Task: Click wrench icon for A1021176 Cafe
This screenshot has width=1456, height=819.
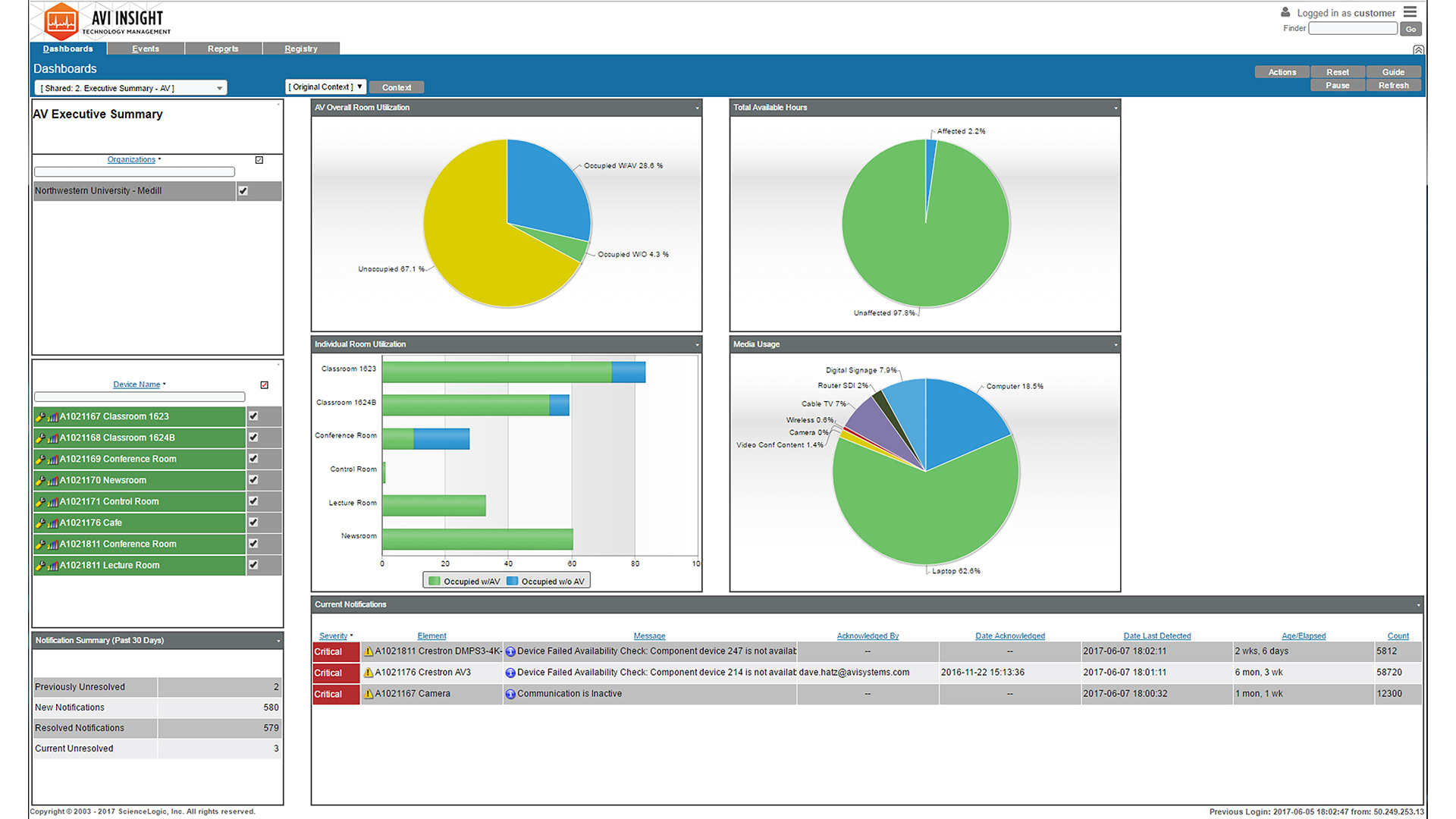Action: point(40,522)
